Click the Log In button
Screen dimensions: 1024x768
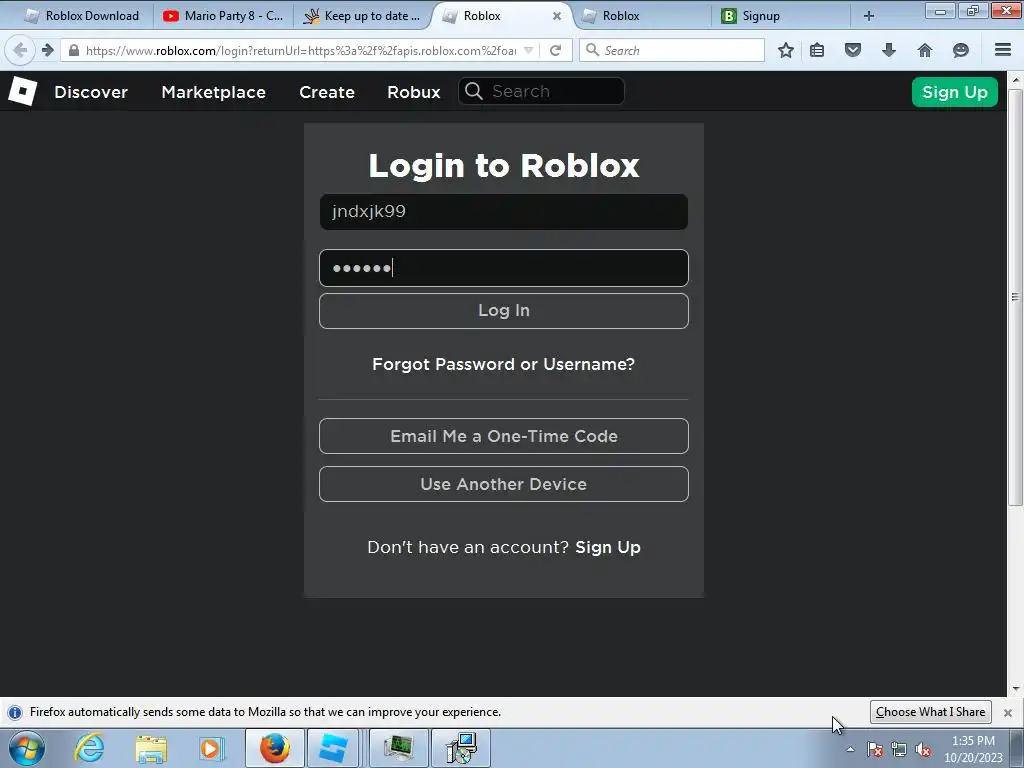click(x=504, y=311)
